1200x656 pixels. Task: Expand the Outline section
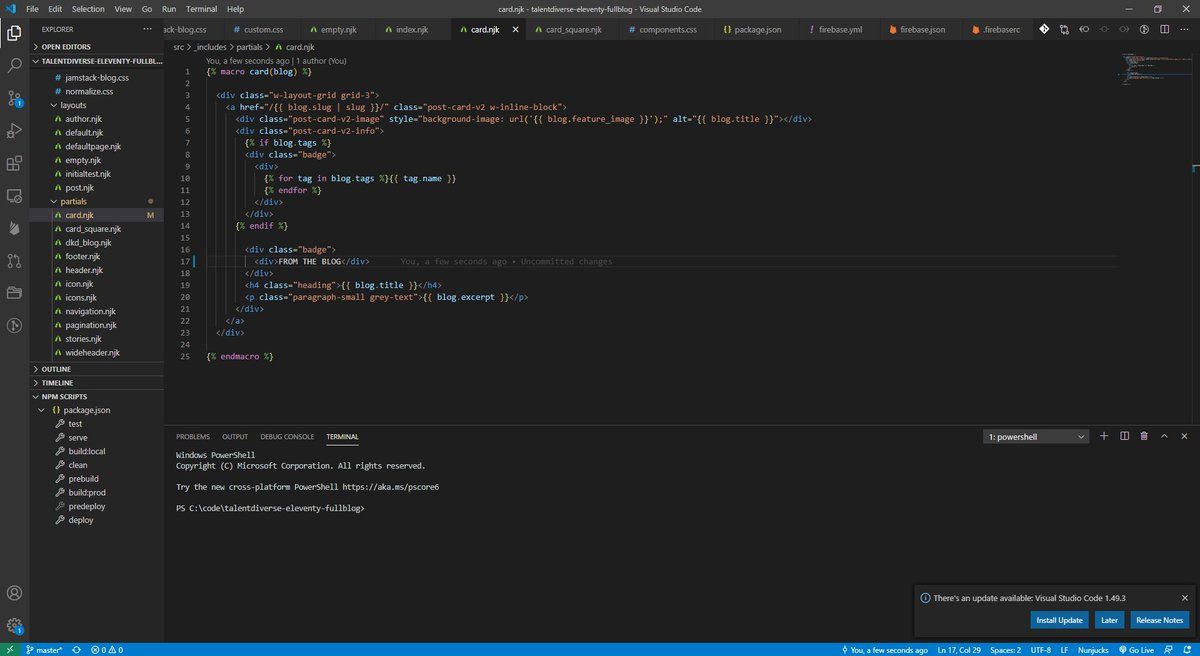point(57,369)
